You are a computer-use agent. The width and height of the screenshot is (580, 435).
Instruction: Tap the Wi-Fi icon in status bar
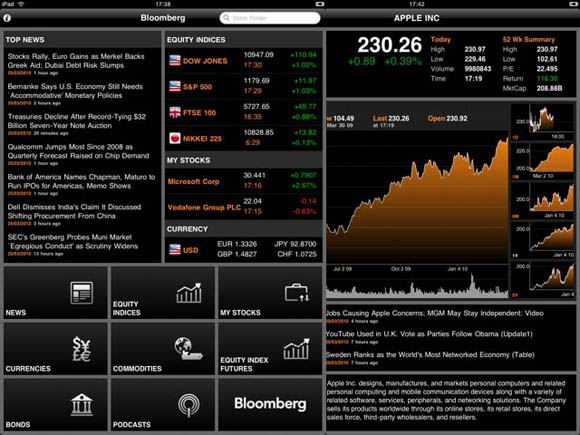pos(21,4)
